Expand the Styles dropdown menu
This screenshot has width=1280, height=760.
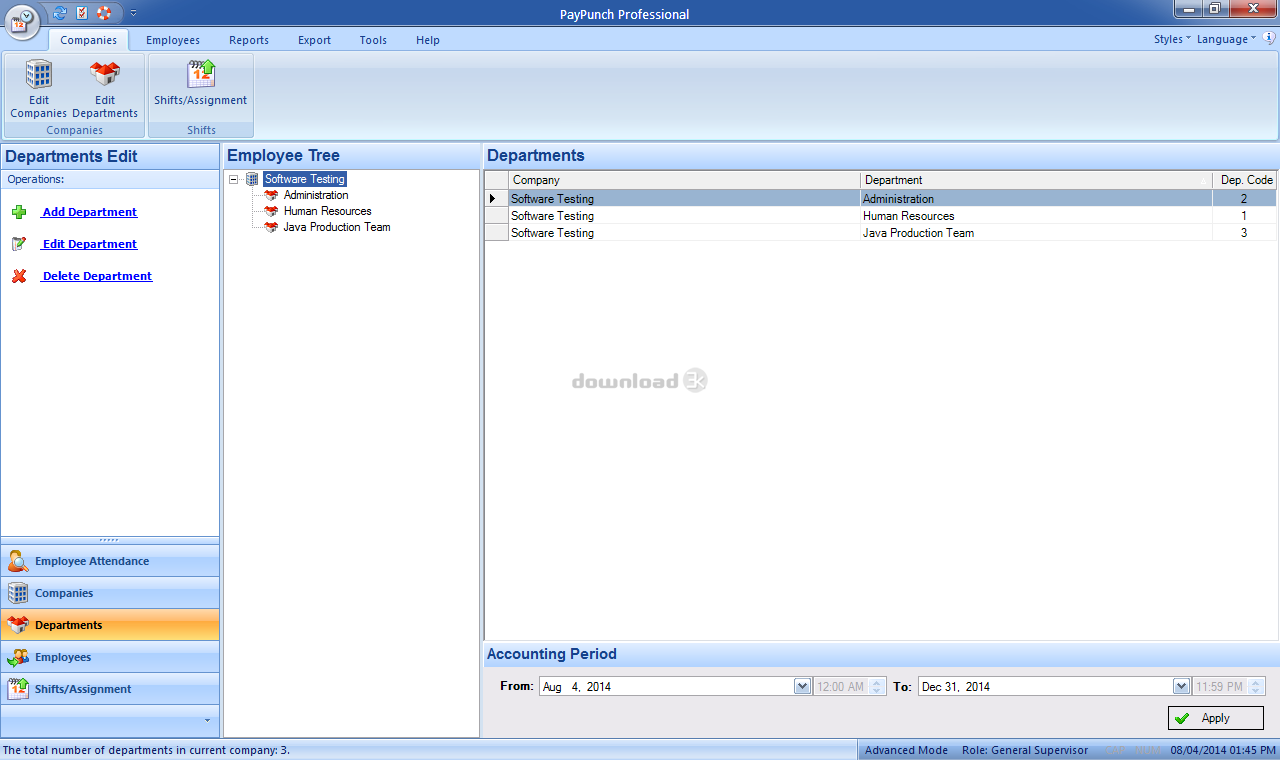(x=1172, y=39)
